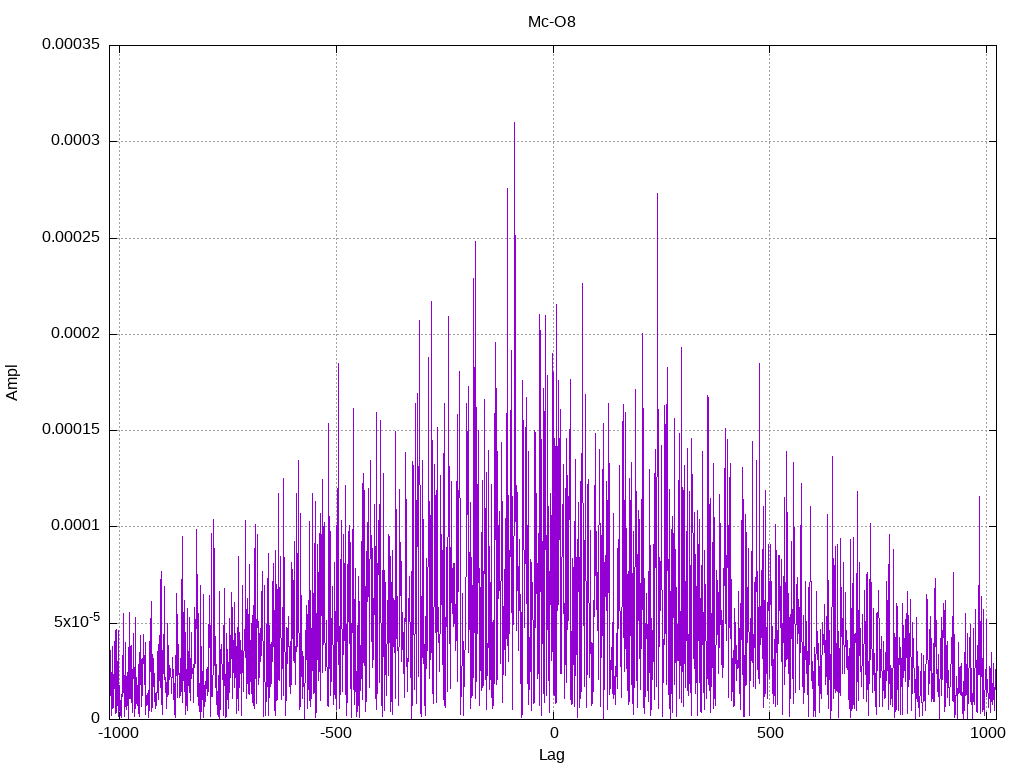The width and height of the screenshot is (1024, 768).
Task: Click y-axis tick label 5x10^-5
Action: (x=77, y=620)
